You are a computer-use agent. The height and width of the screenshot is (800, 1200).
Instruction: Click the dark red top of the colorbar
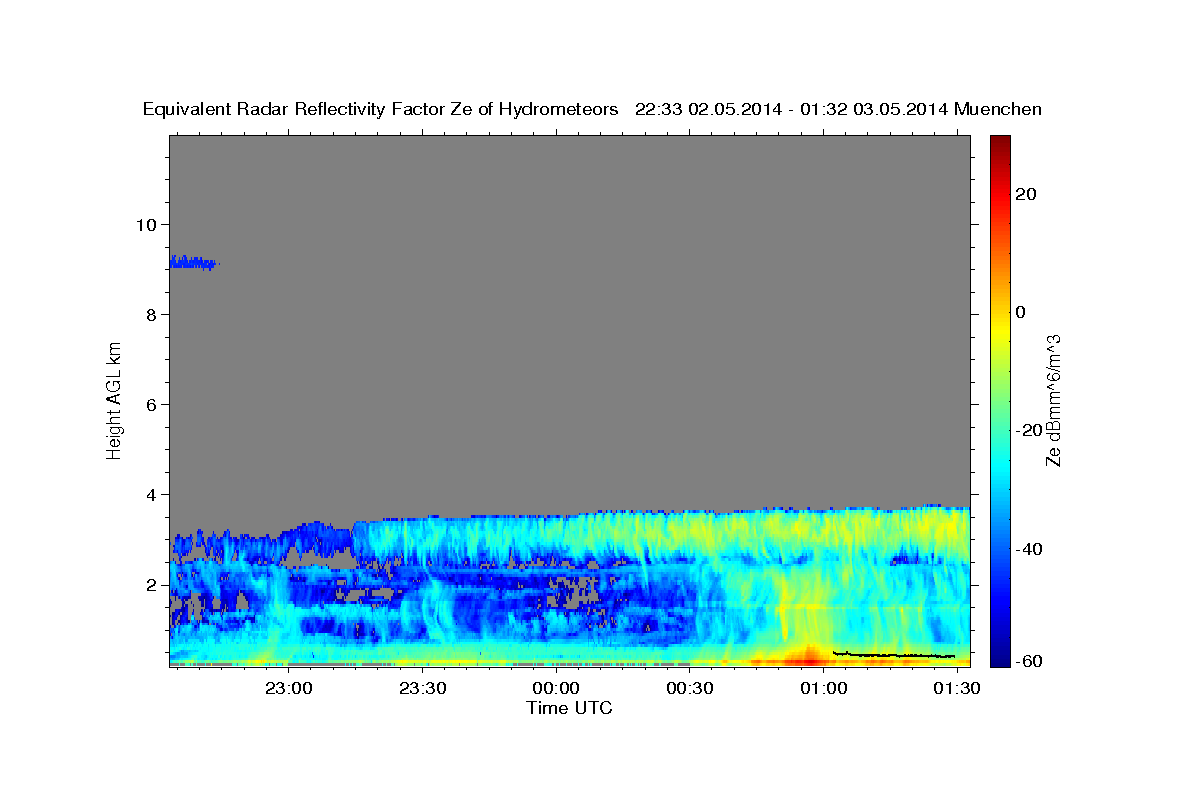click(999, 145)
